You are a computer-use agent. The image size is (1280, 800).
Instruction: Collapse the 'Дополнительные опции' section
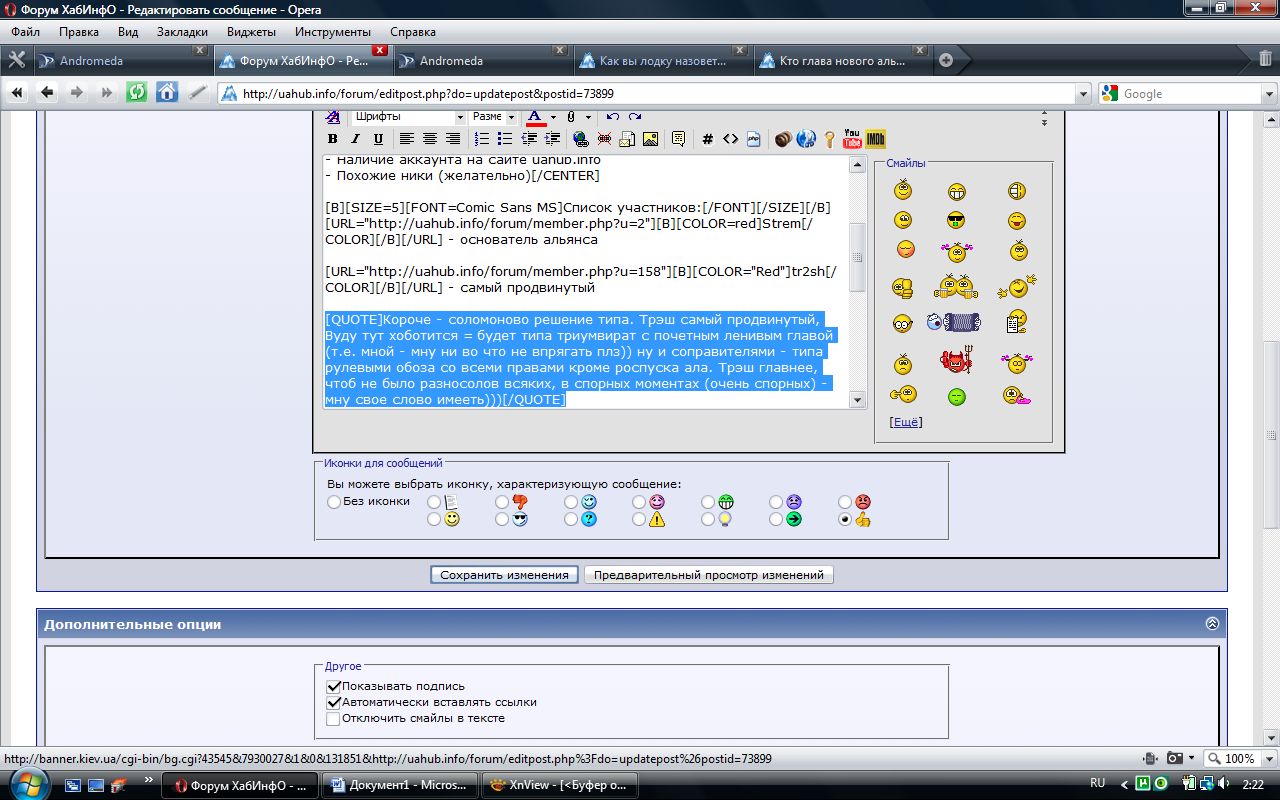(x=1212, y=623)
